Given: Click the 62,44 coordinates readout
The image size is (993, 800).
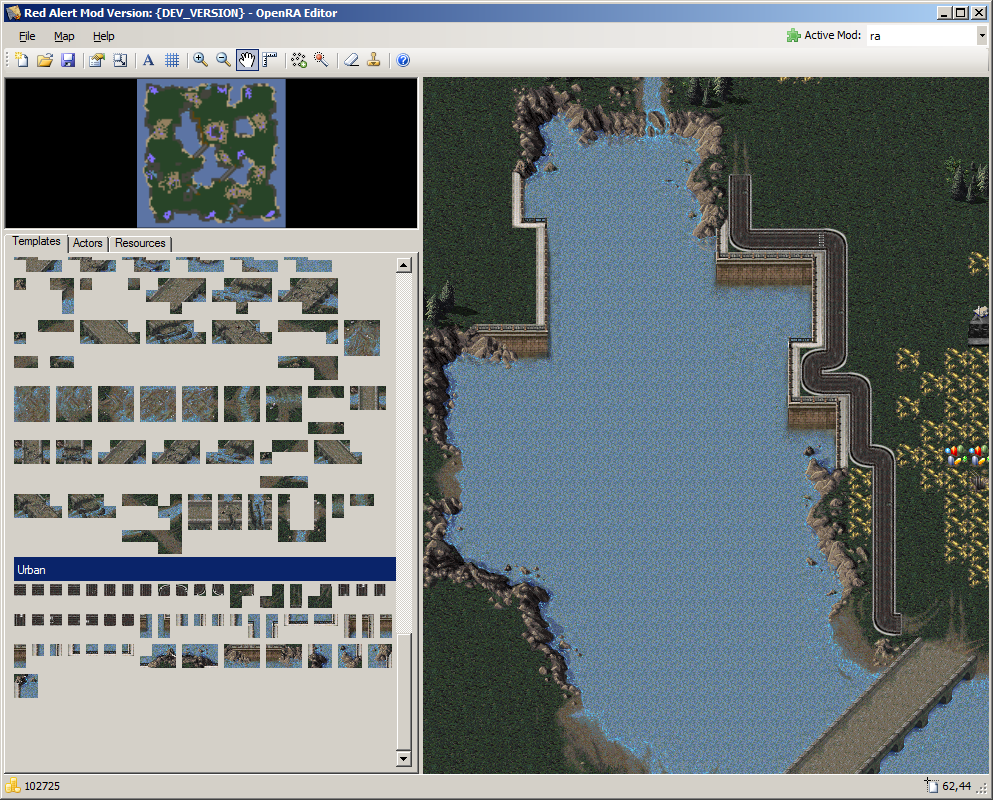Looking at the screenshot, I should point(957,786).
